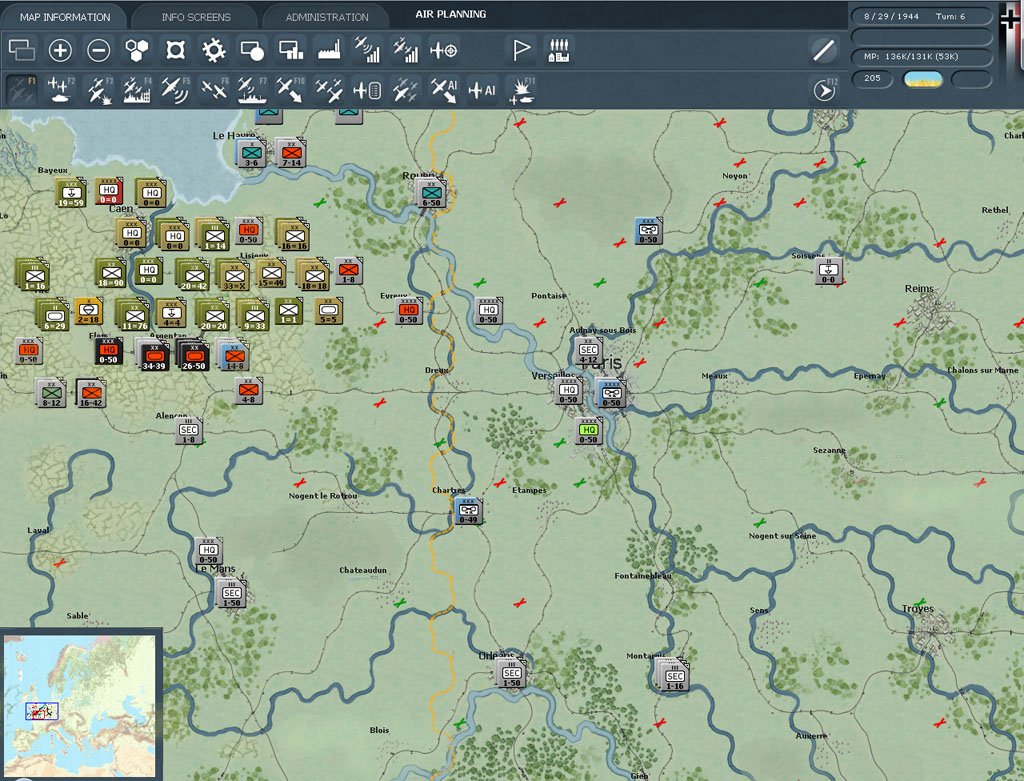The image size is (1024, 781).
Task: Click the people and city manpower icon
Action: pyautogui.click(x=559, y=50)
